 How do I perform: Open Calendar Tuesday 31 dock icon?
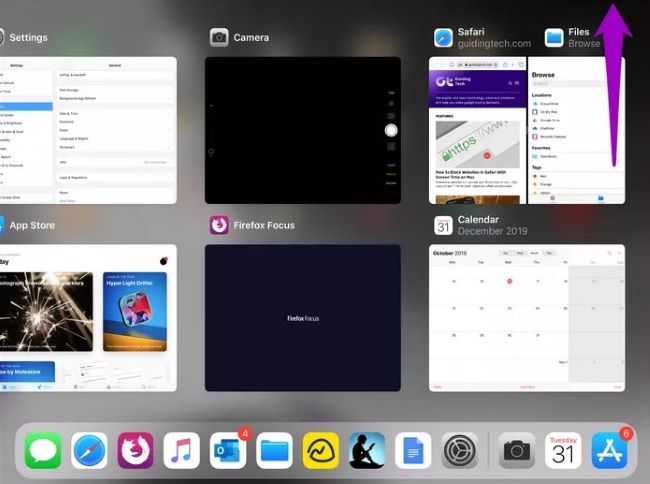point(563,450)
